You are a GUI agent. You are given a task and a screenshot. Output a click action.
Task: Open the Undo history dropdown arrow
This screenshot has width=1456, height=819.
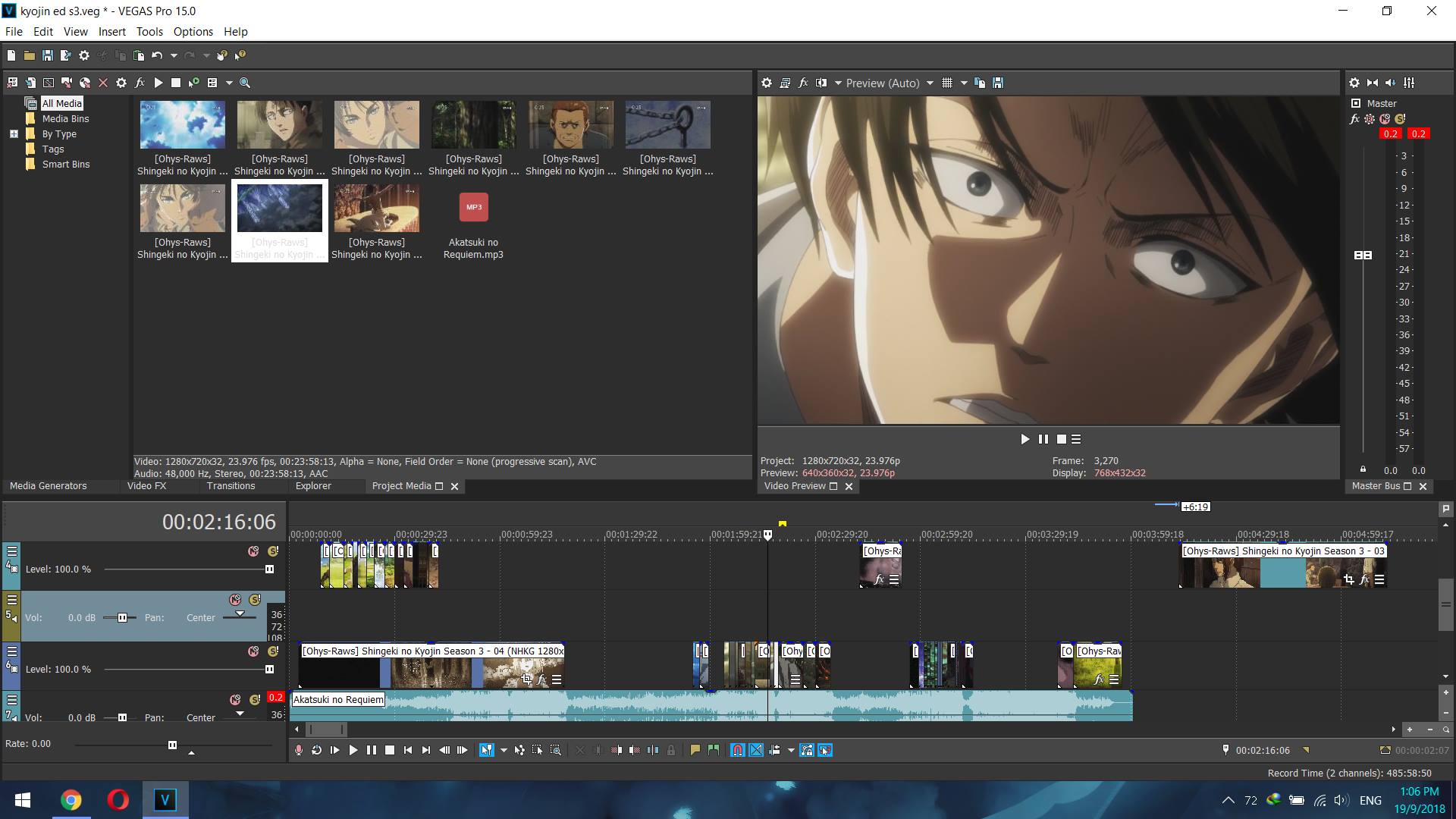click(174, 55)
